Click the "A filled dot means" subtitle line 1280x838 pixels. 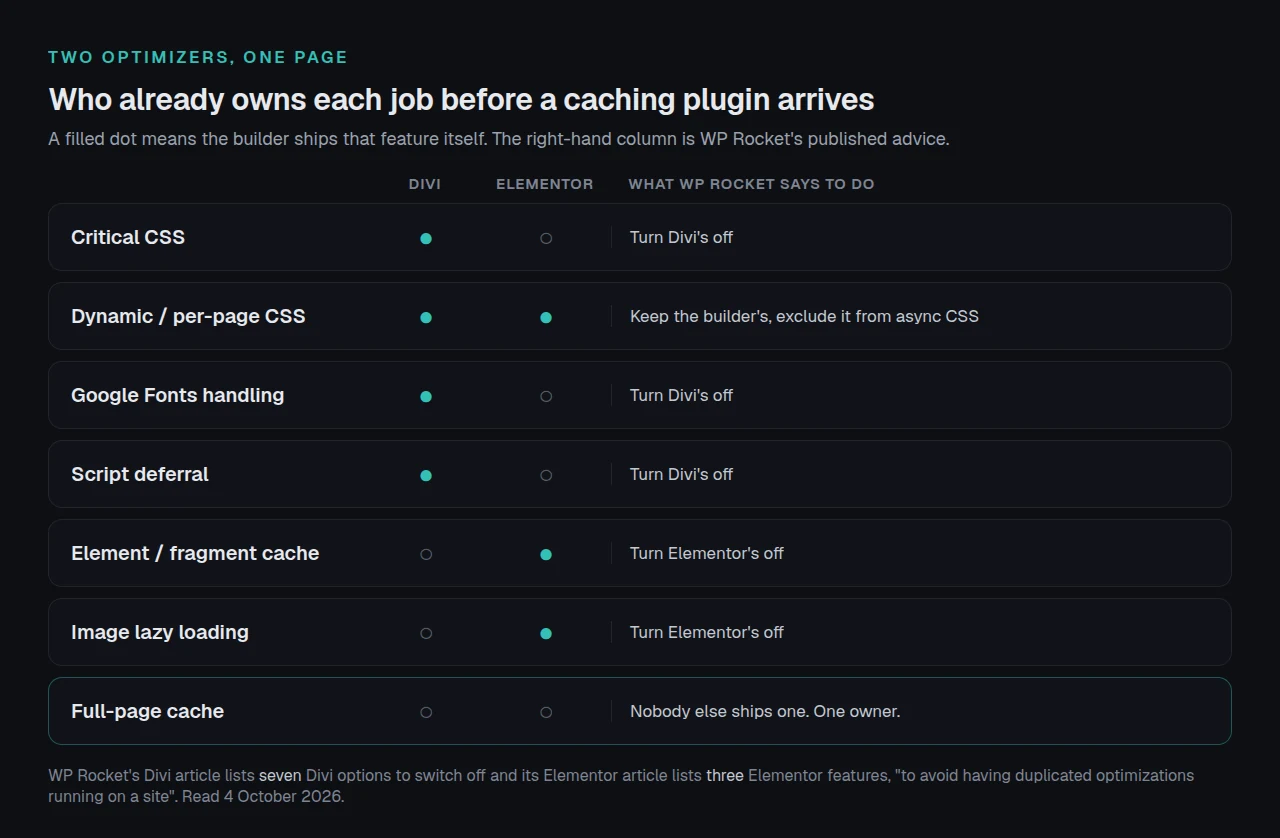[499, 139]
